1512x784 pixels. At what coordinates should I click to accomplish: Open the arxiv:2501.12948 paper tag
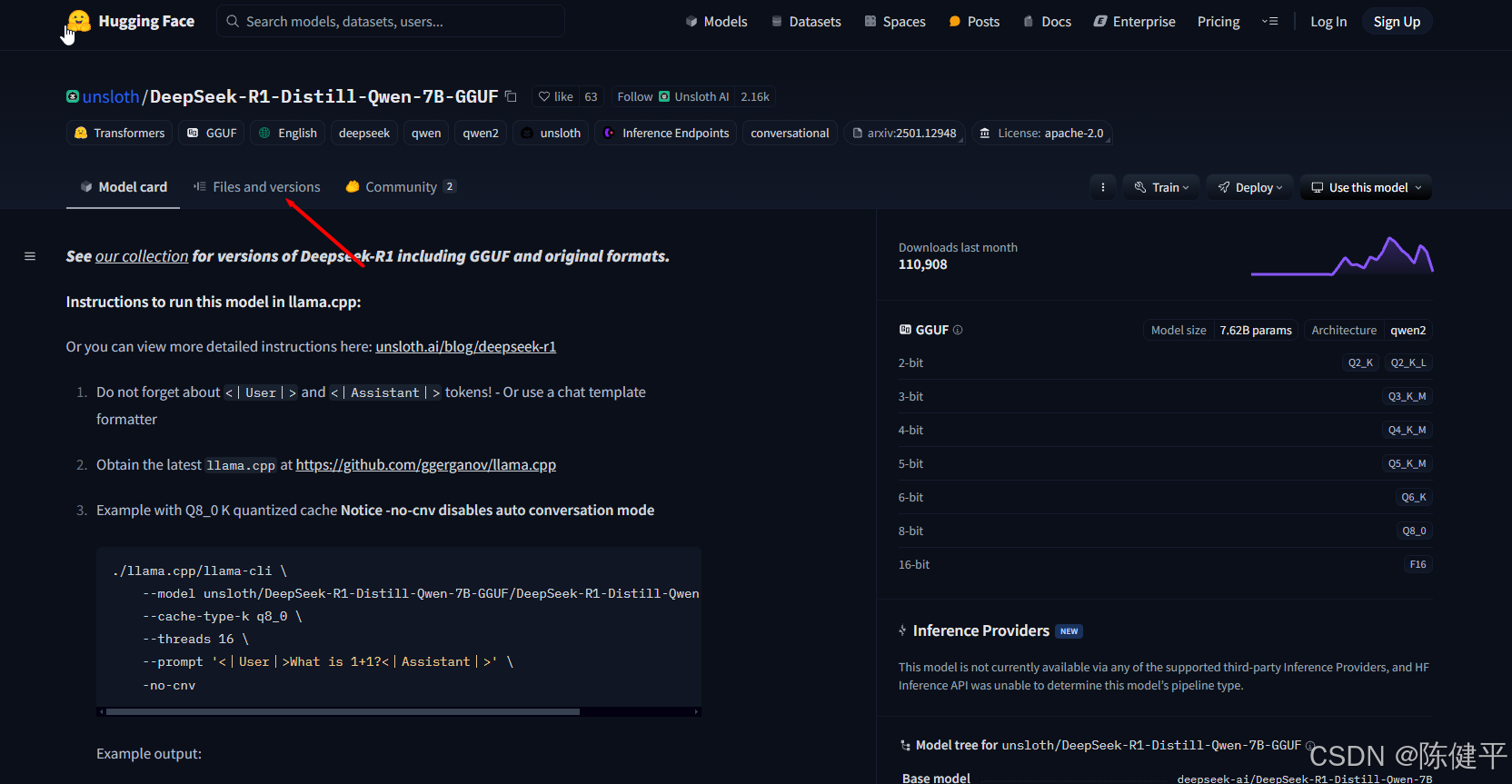point(904,133)
